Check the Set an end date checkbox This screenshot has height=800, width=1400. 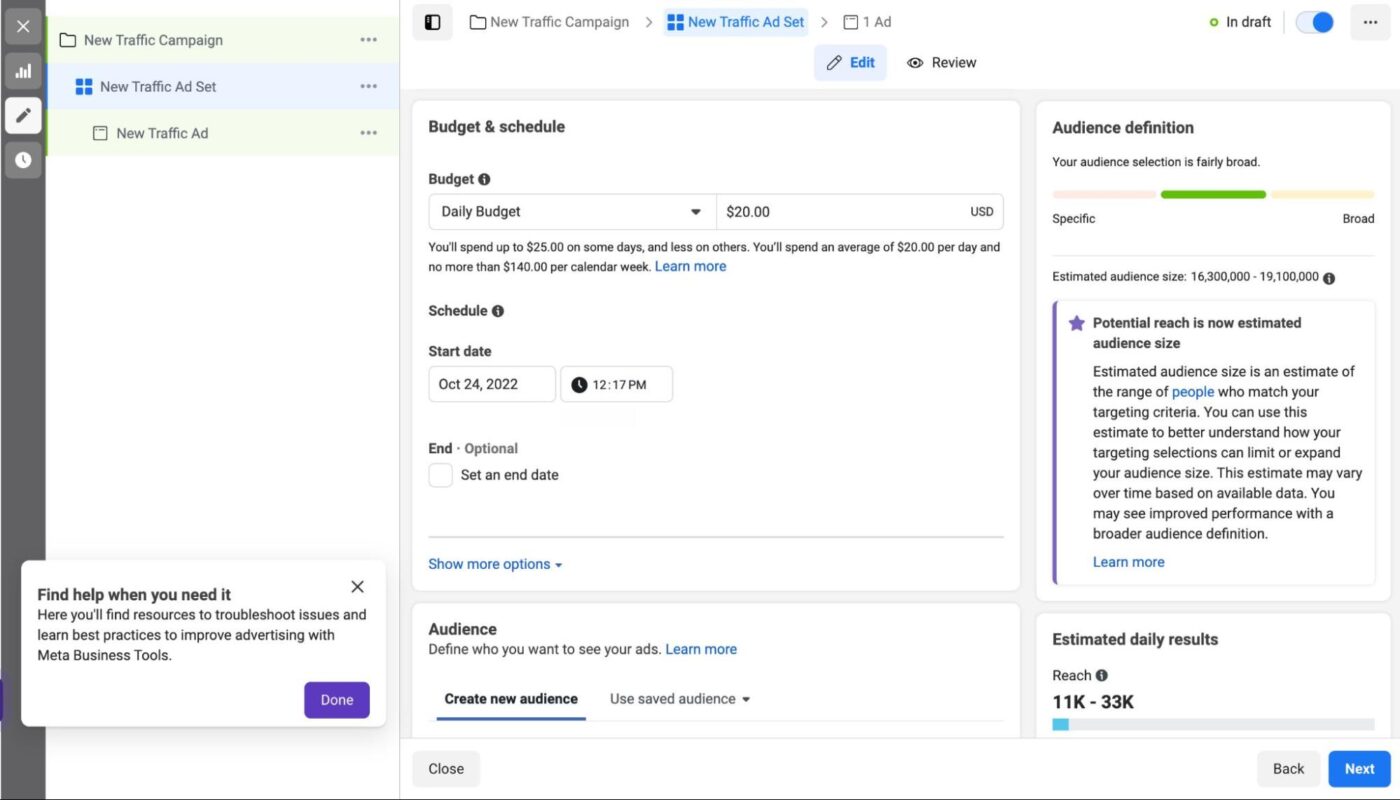tap(440, 475)
